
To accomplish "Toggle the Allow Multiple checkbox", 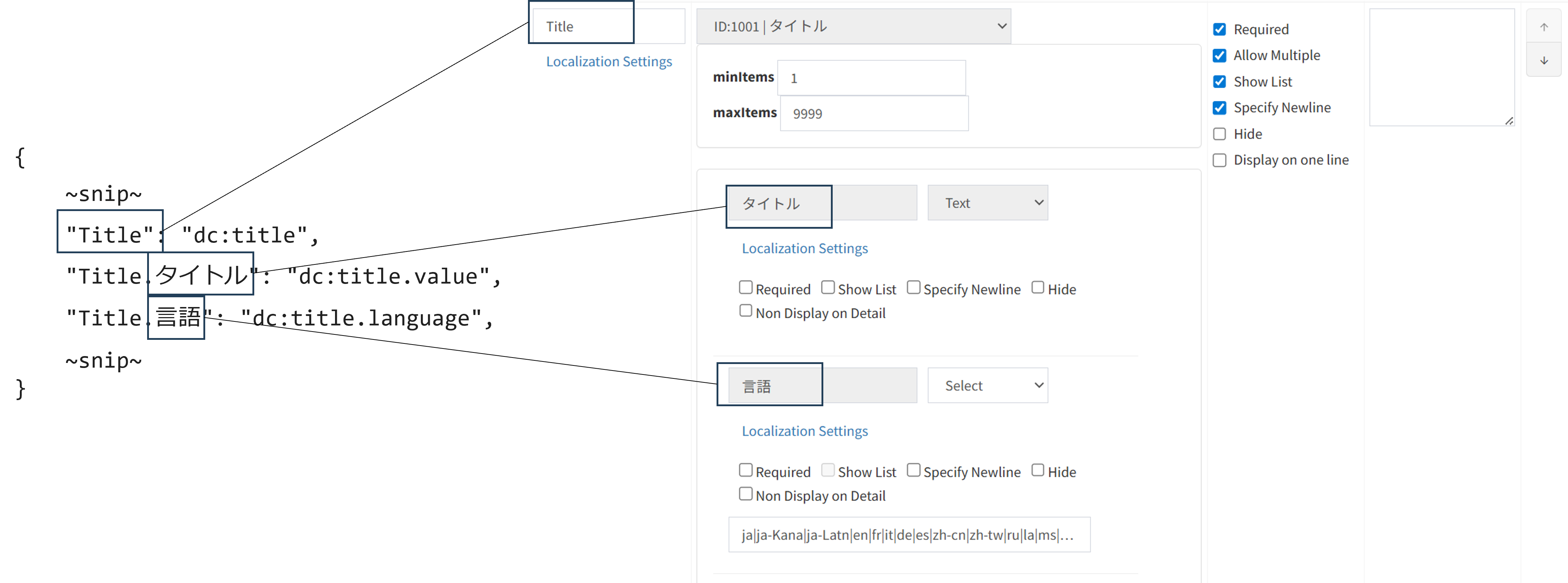I will pyautogui.click(x=1219, y=56).
